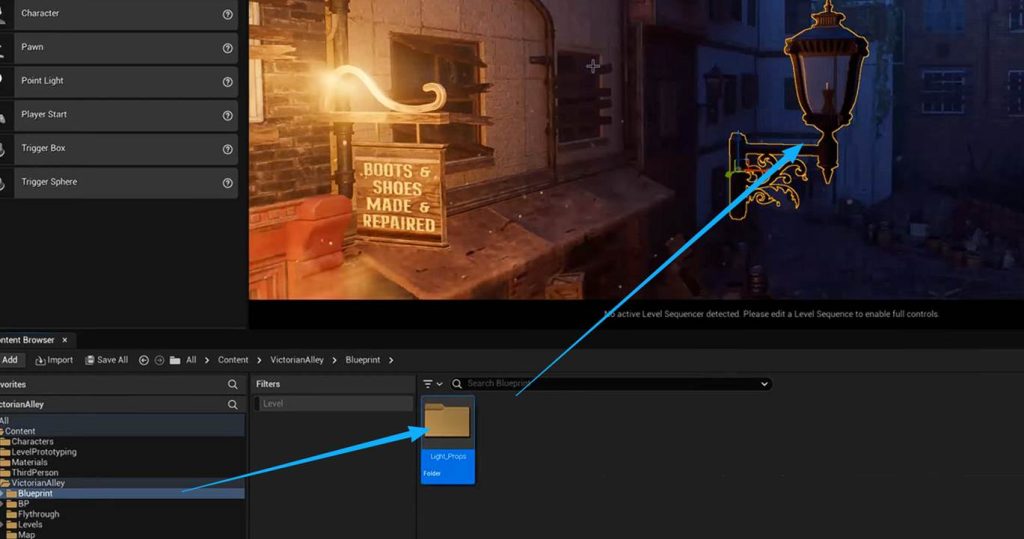Close the Content Browser tab

coord(65,340)
